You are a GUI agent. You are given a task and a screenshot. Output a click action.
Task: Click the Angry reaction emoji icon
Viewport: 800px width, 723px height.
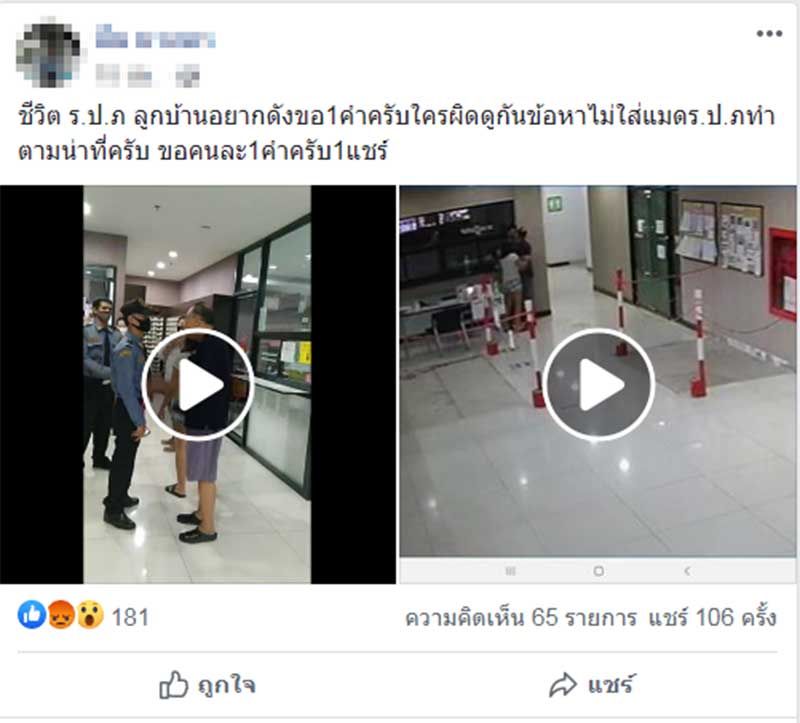tap(61, 615)
